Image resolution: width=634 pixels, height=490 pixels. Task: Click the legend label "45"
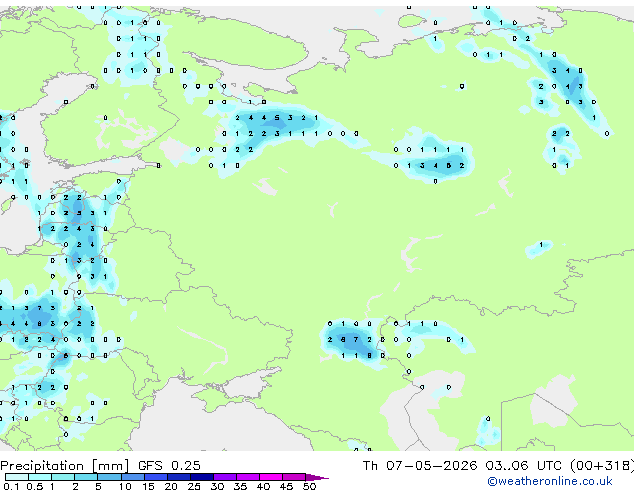coord(286,486)
